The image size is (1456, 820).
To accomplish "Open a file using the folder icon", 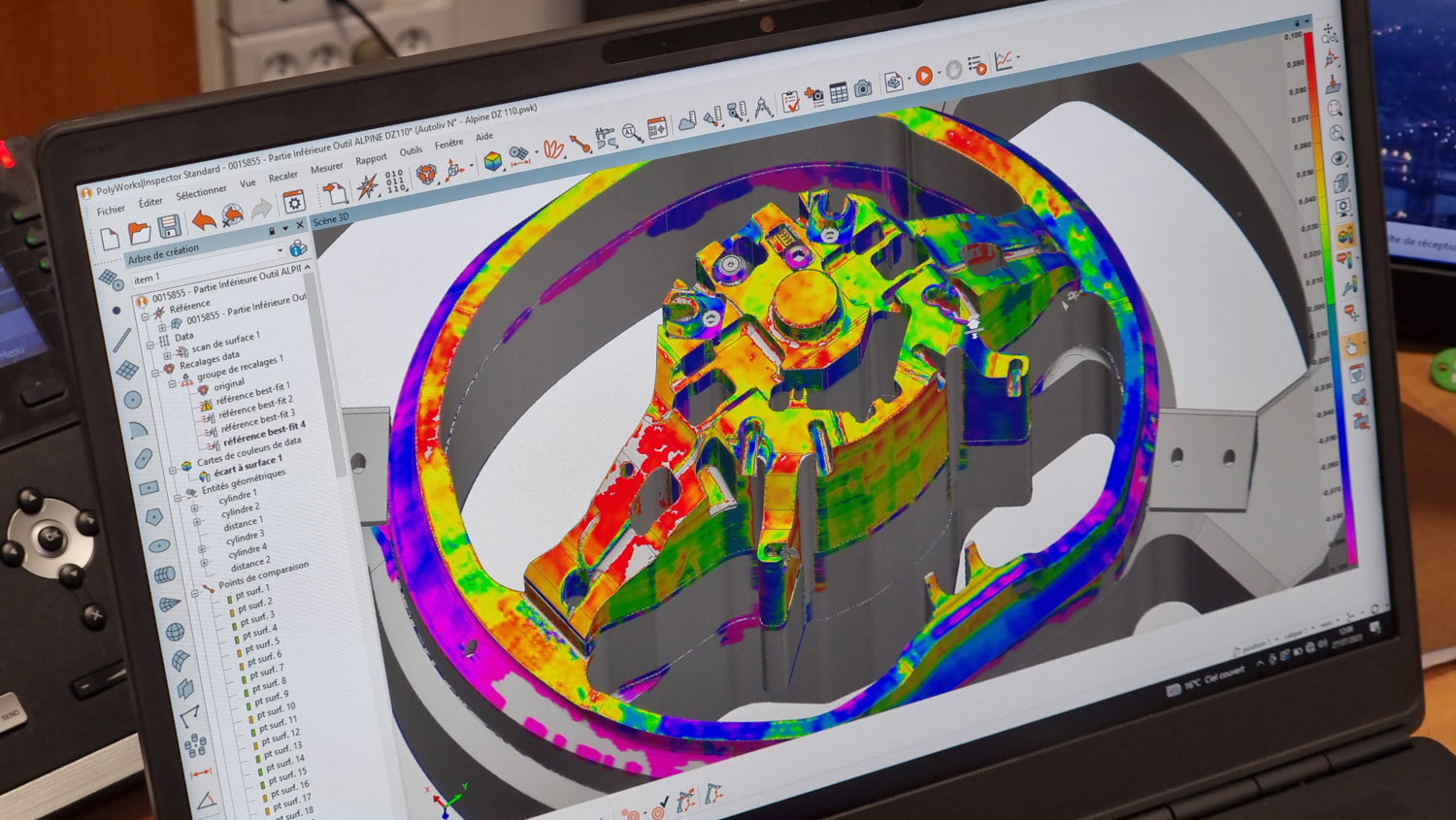I will (x=141, y=233).
